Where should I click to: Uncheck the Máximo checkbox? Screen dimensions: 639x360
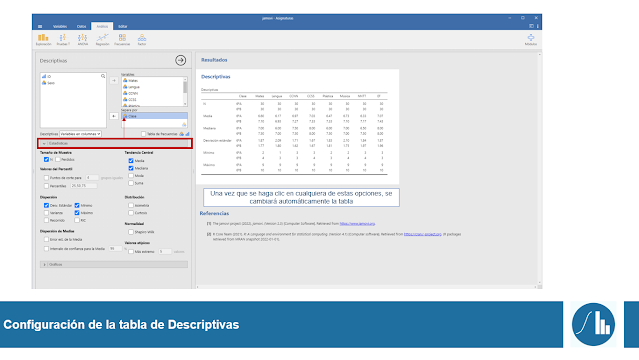pos(77,213)
